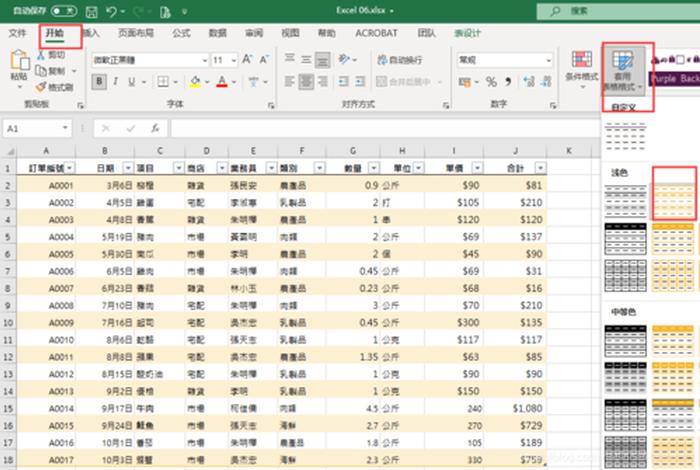Screen dimensions: 700x470
Task: Open filter dropdown on 類別 column
Action: [x=319, y=168]
